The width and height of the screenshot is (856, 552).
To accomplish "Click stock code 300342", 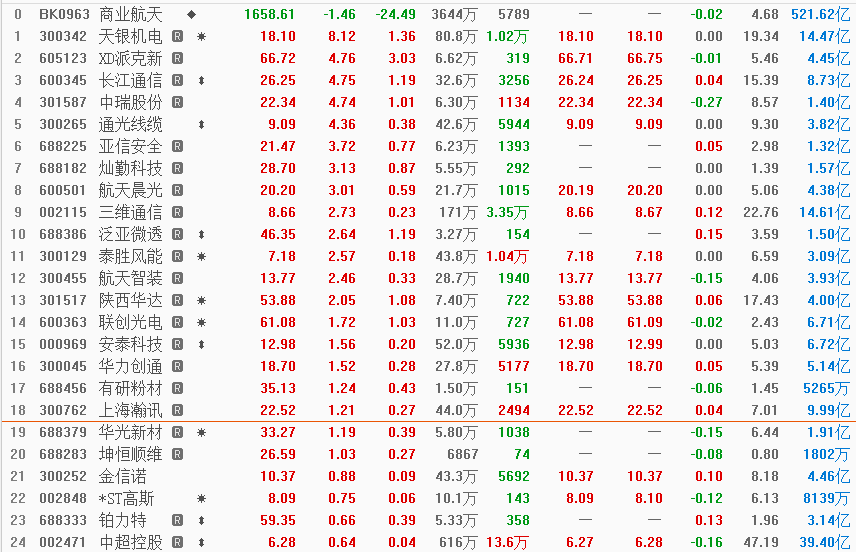I will point(63,37).
